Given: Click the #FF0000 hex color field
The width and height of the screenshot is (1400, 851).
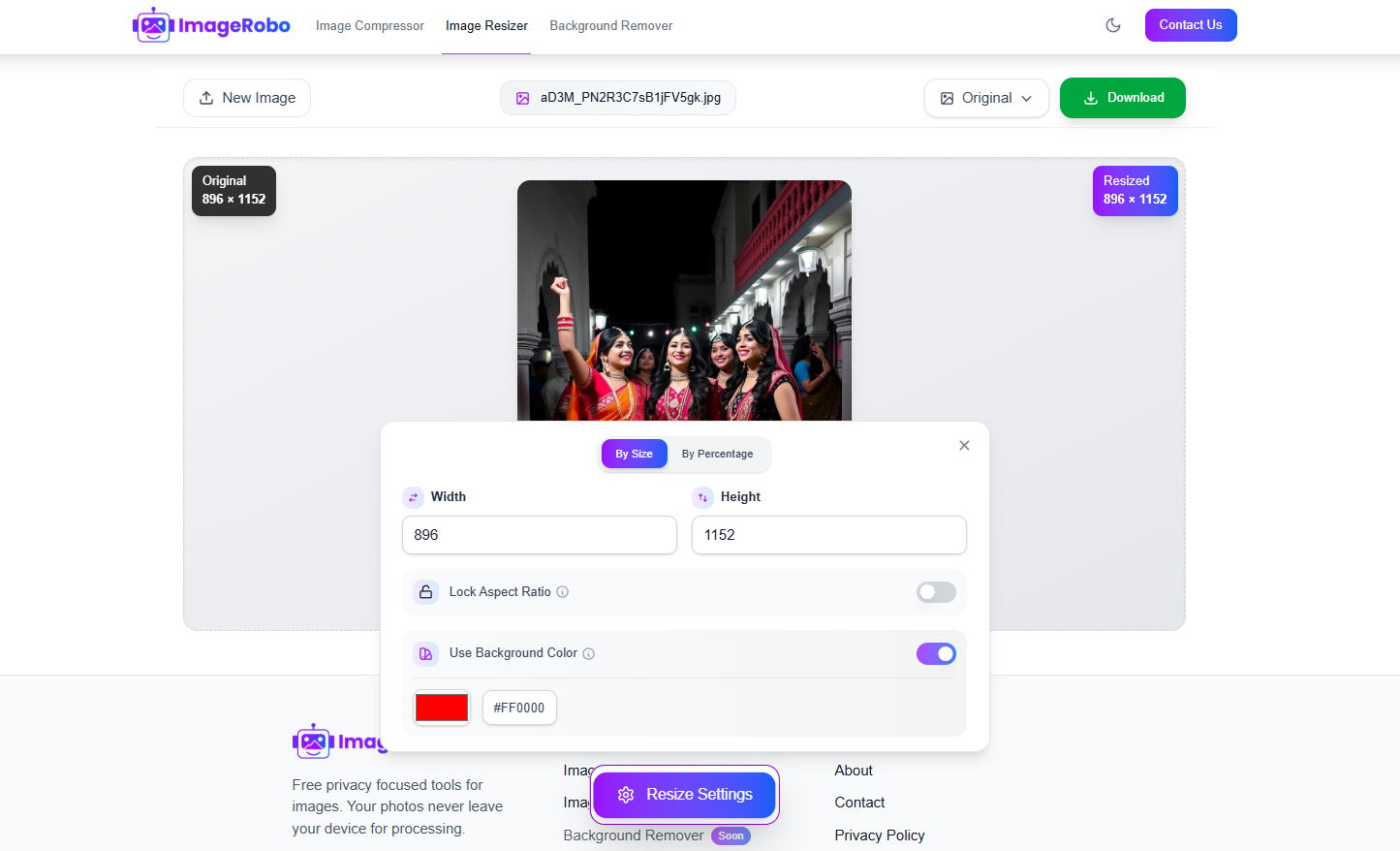Looking at the screenshot, I should tap(519, 708).
